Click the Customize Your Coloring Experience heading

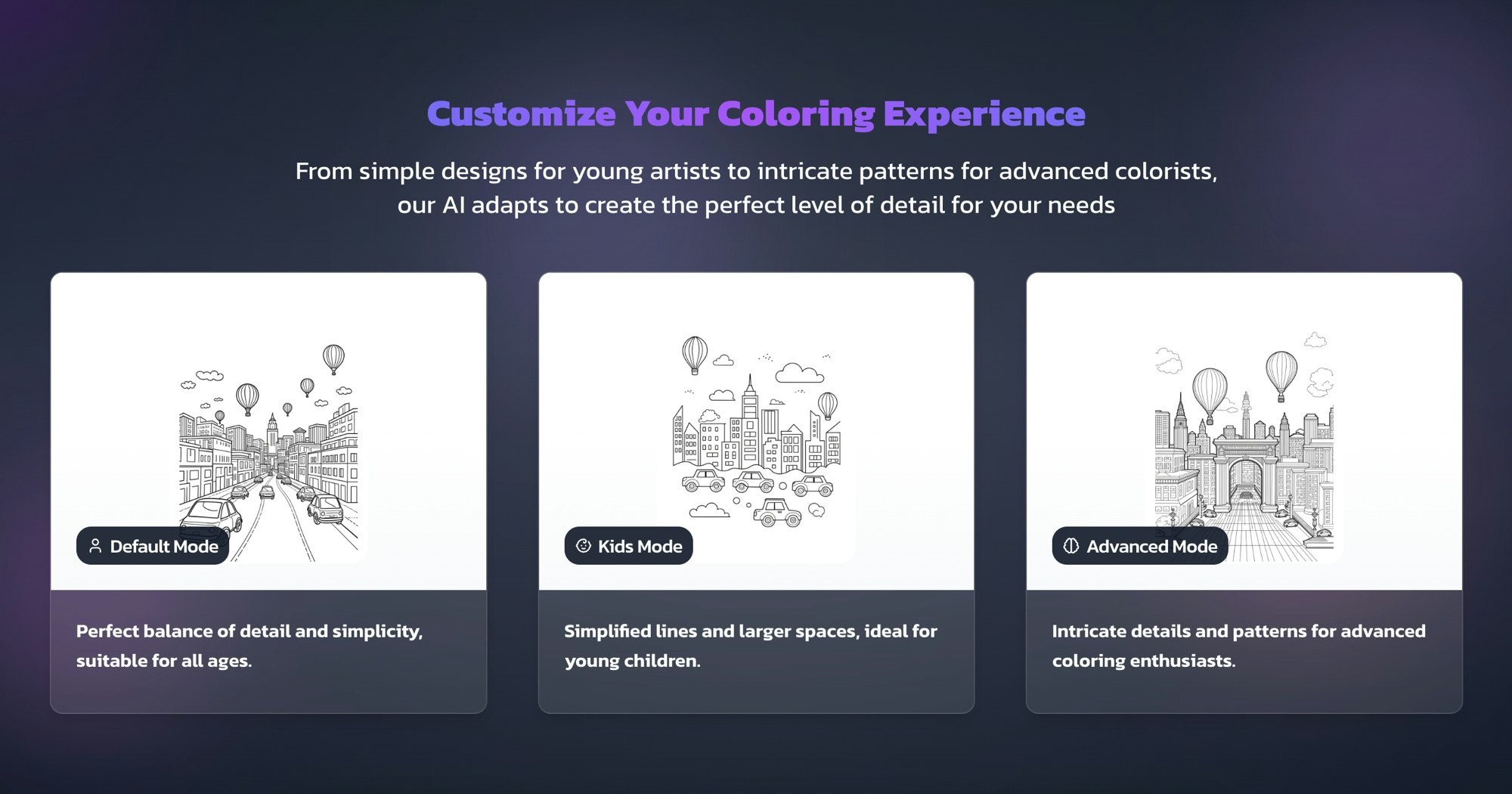(756, 114)
